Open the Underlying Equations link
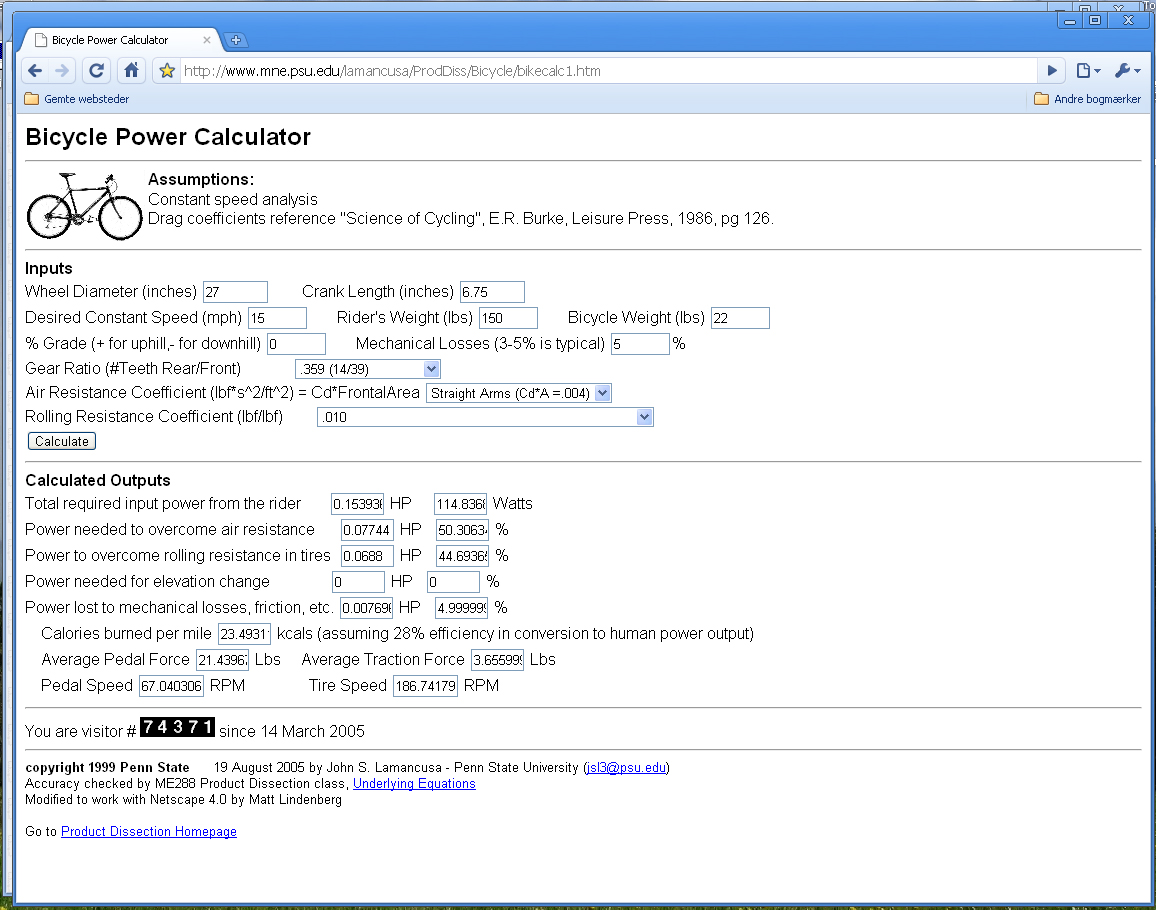 (x=414, y=784)
